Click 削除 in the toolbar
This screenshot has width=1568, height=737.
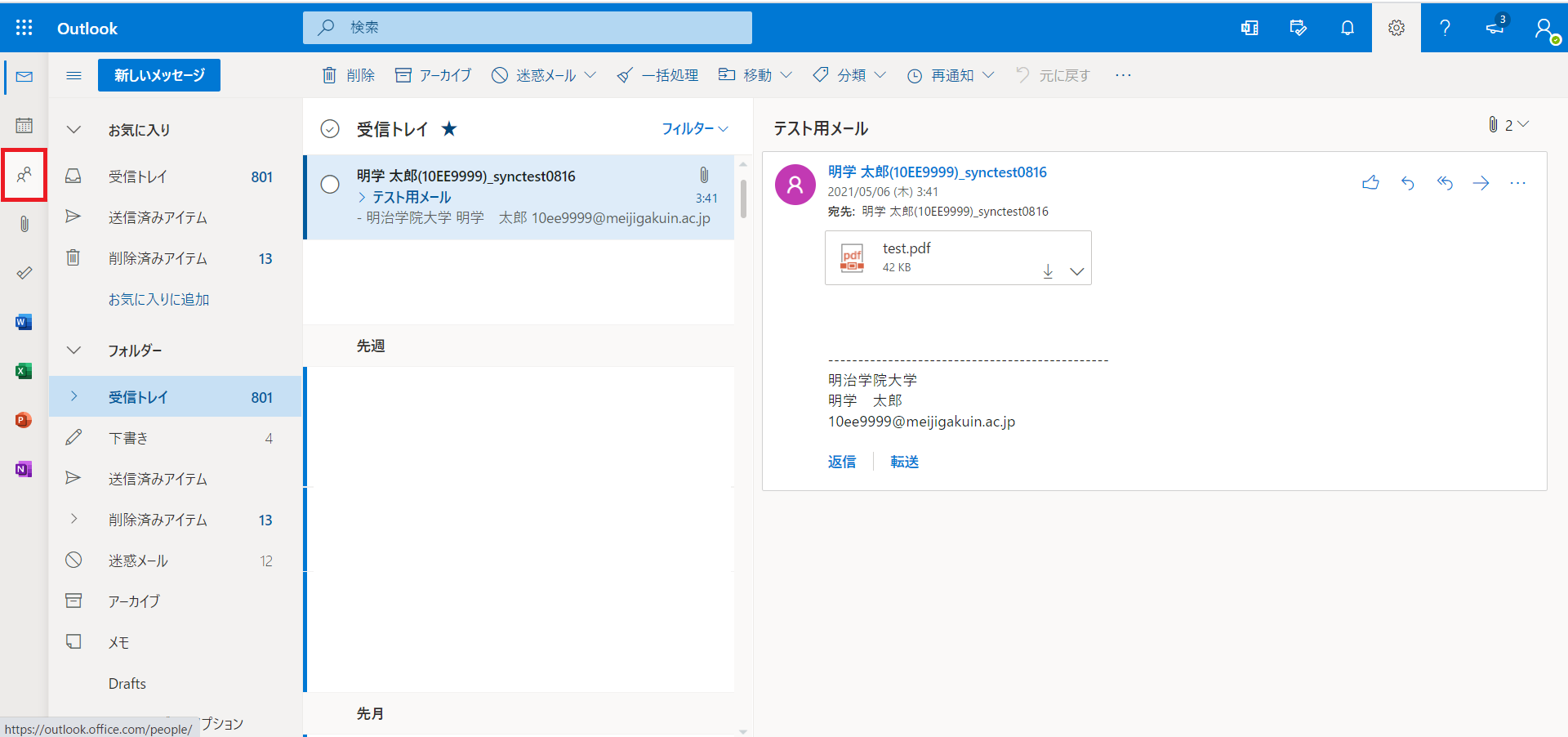349,75
